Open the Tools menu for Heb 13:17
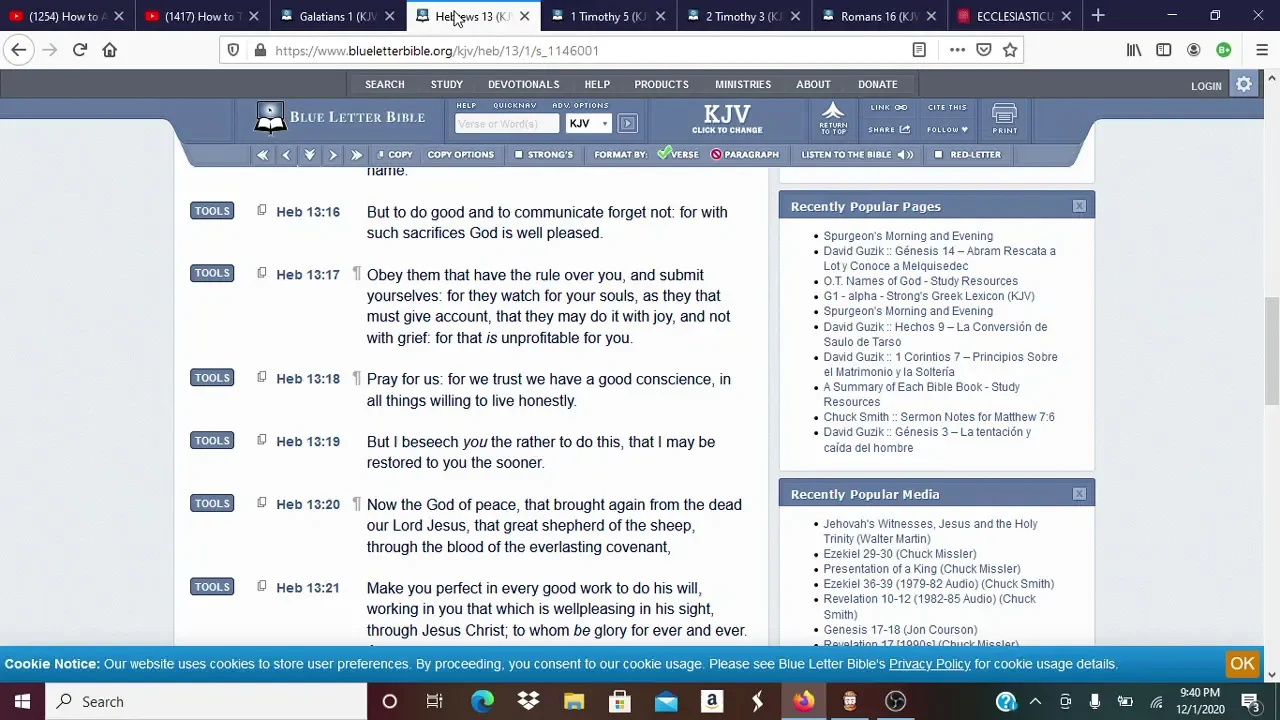Viewport: 1280px width, 720px height. pos(212,273)
